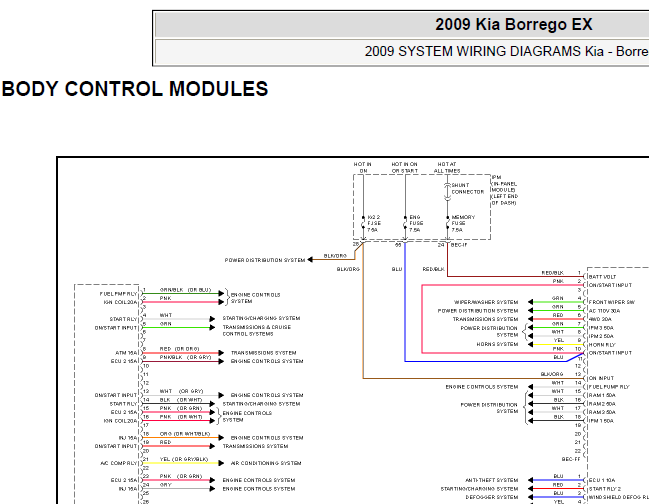649x504 pixels.
Task: Select the "DEFOGGER SYSTEM" destination text
Action: 492,497
